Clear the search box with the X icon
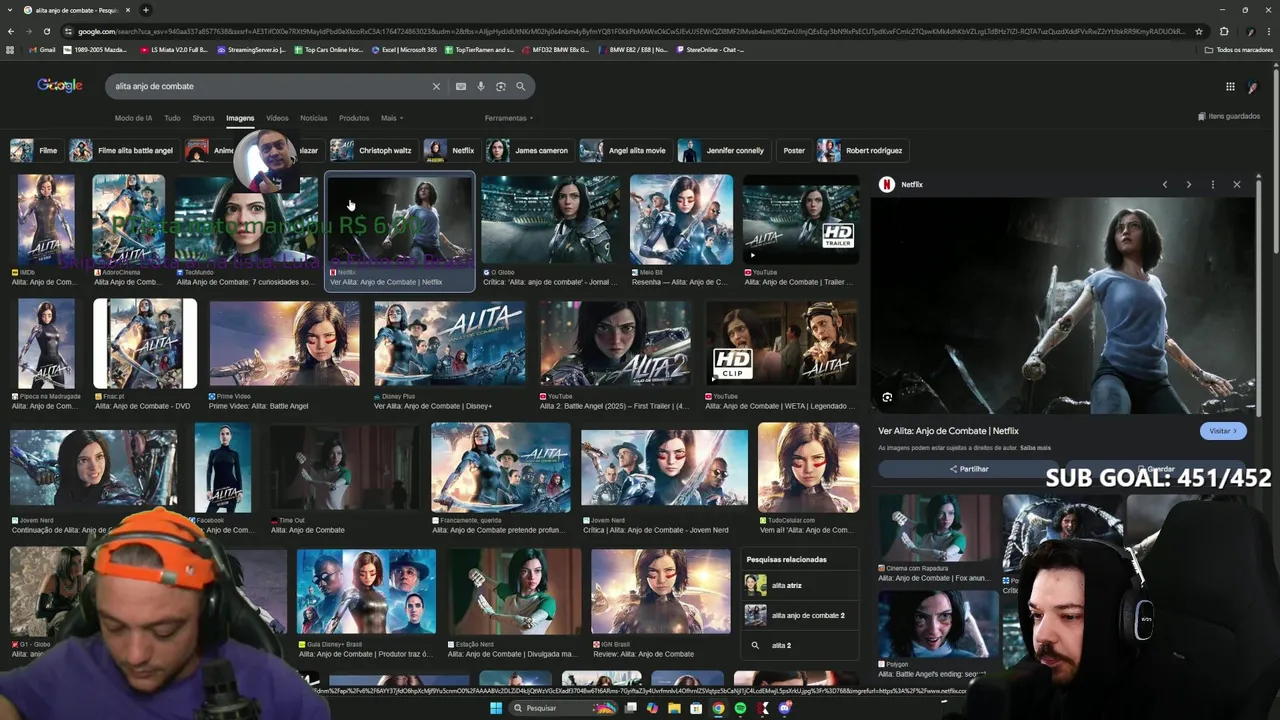Screen dimensions: 1280x720 coord(436,86)
